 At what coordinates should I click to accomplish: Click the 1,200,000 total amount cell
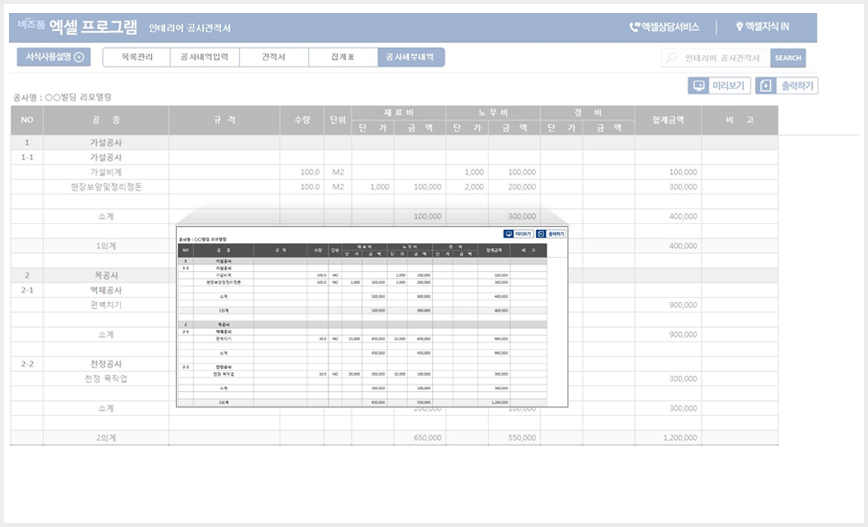pyautogui.click(x=668, y=438)
